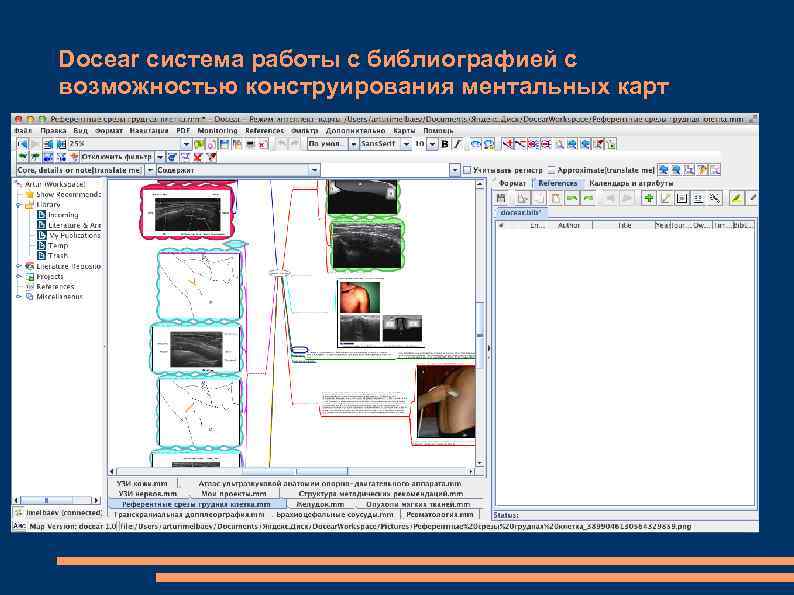Open the Фильтр menu

[305, 131]
